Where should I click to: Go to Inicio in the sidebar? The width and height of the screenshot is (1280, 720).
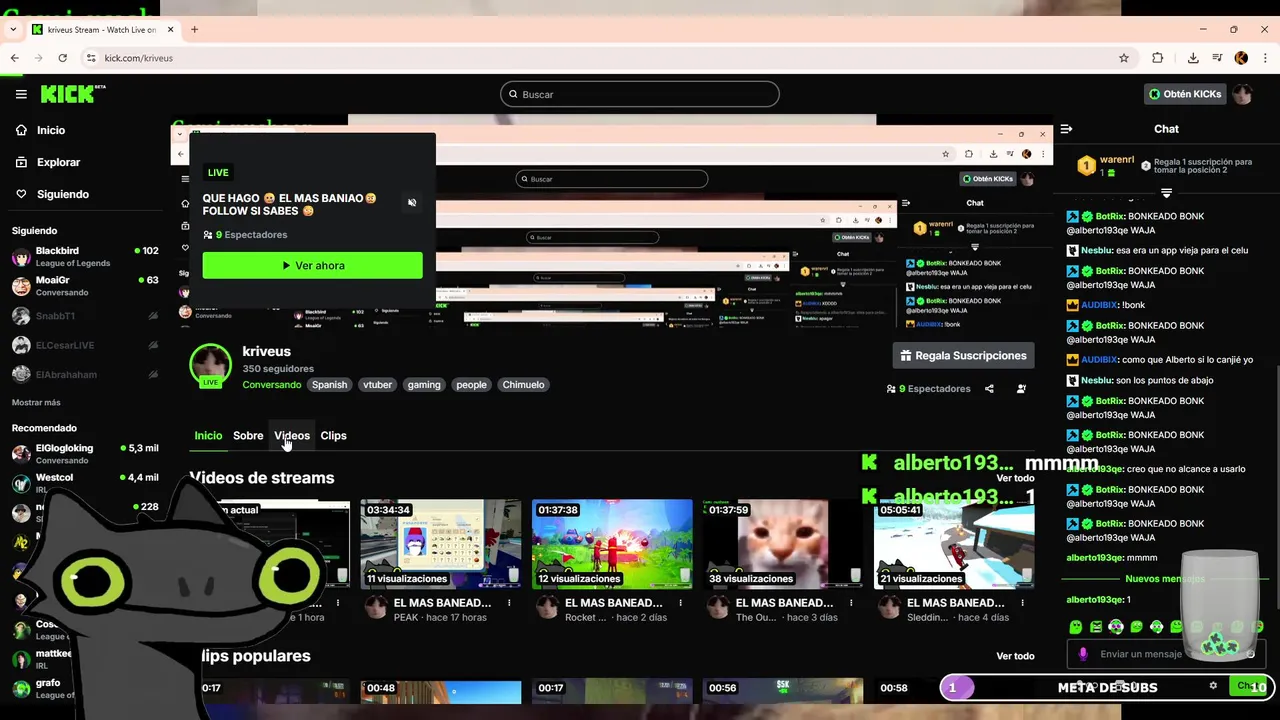point(51,130)
